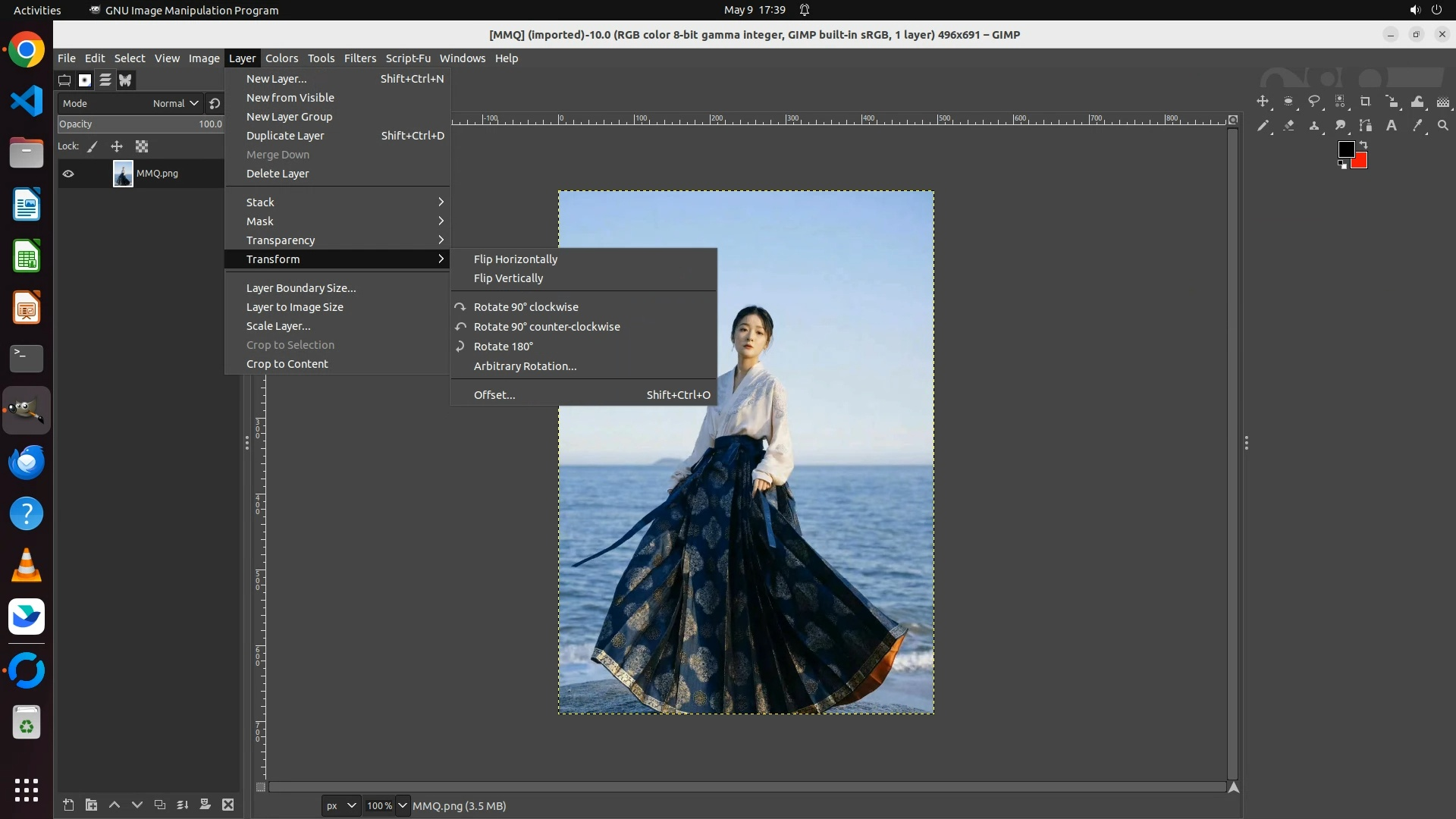Click Arbitrary Rotation... entry
This screenshot has width=1456, height=819.
(525, 366)
